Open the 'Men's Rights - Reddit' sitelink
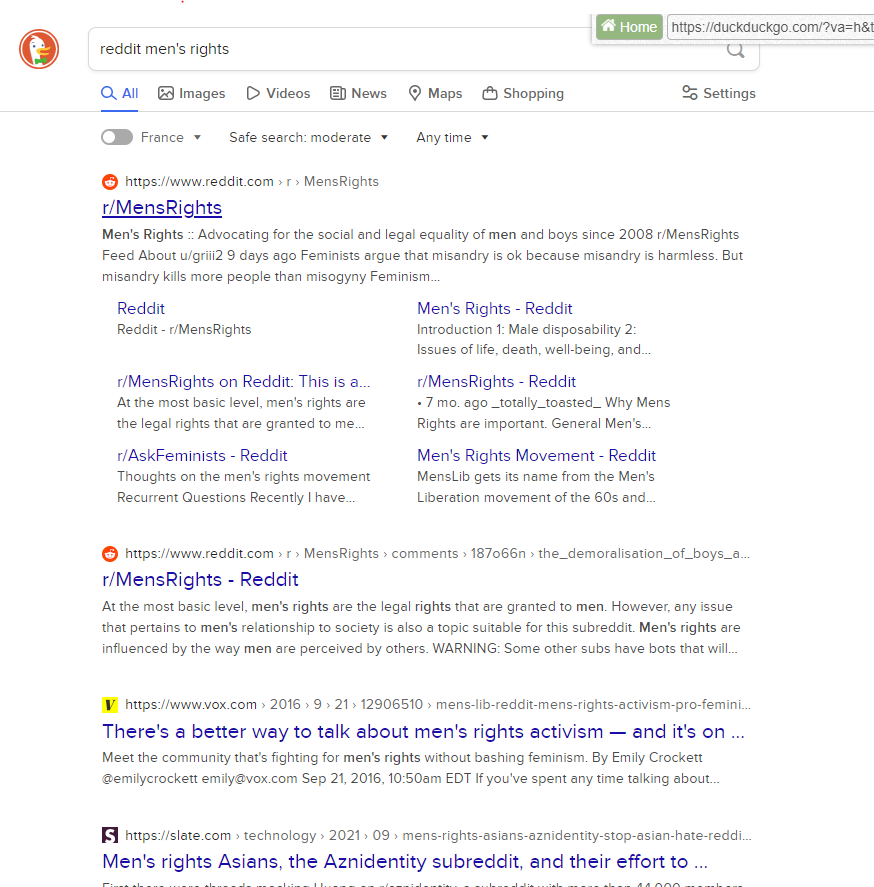 [x=494, y=308]
